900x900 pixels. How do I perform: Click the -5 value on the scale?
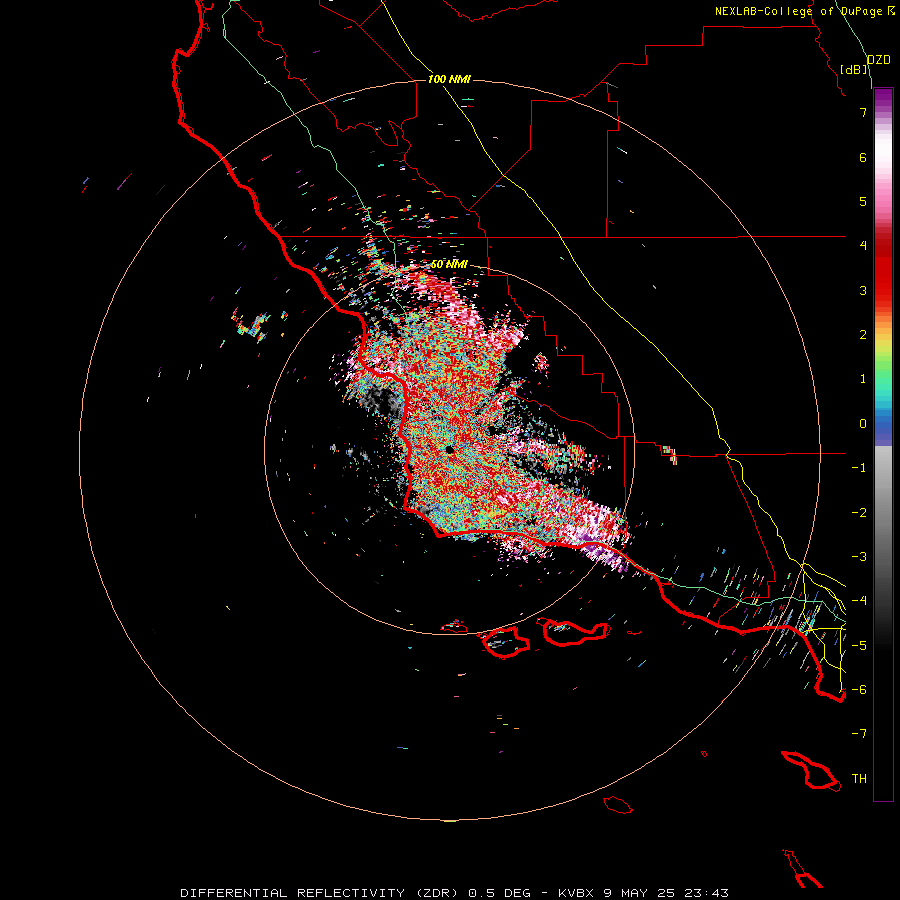click(859, 646)
